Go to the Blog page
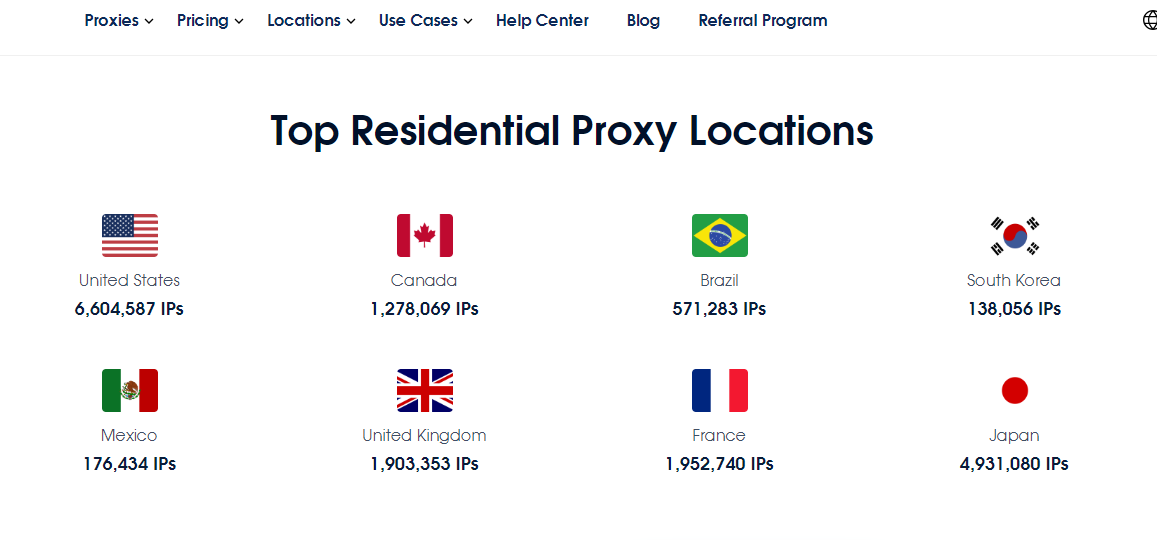Viewport: 1157px width, 540px height. 643,21
